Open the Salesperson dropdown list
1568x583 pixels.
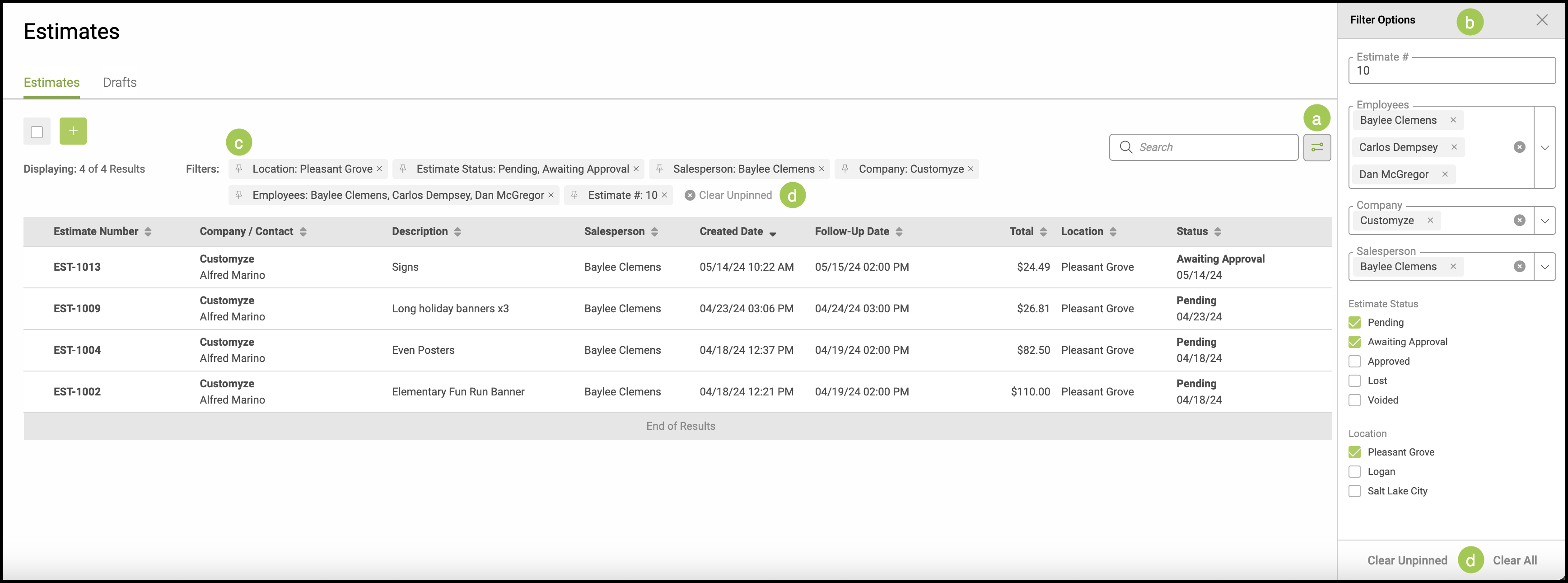[x=1545, y=267]
